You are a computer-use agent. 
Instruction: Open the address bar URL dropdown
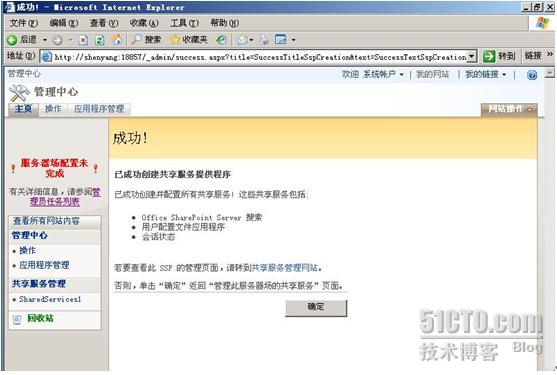[x=471, y=56]
